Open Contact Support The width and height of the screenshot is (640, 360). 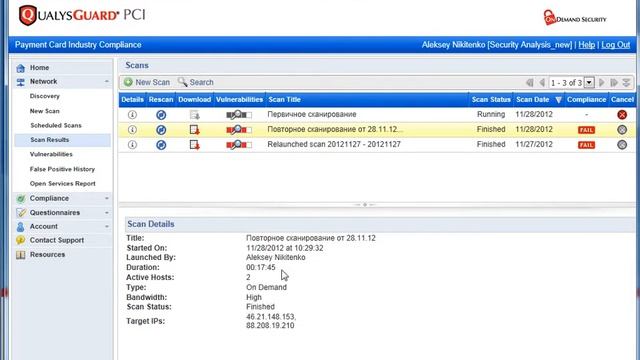[57, 240]
